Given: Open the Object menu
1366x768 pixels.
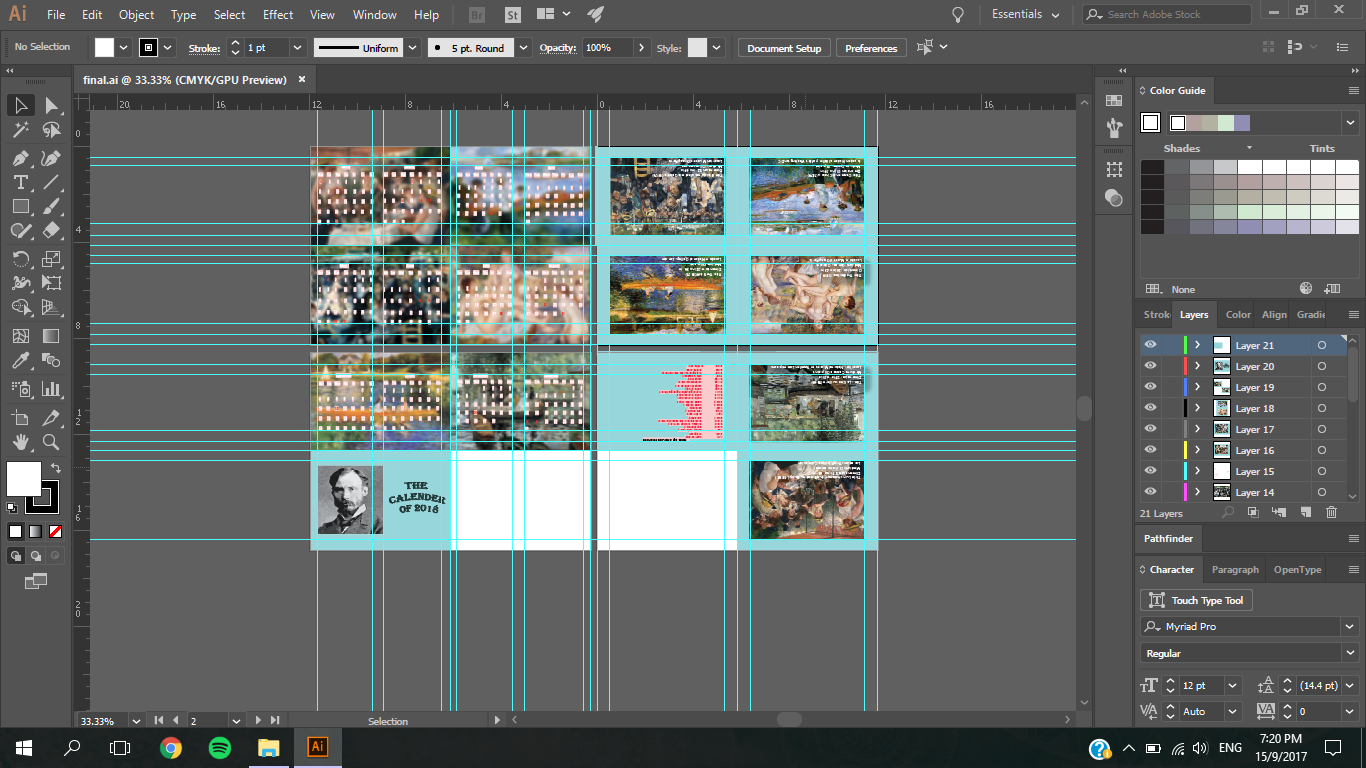Looking at the screenshot, I should [x=136, y=15].
